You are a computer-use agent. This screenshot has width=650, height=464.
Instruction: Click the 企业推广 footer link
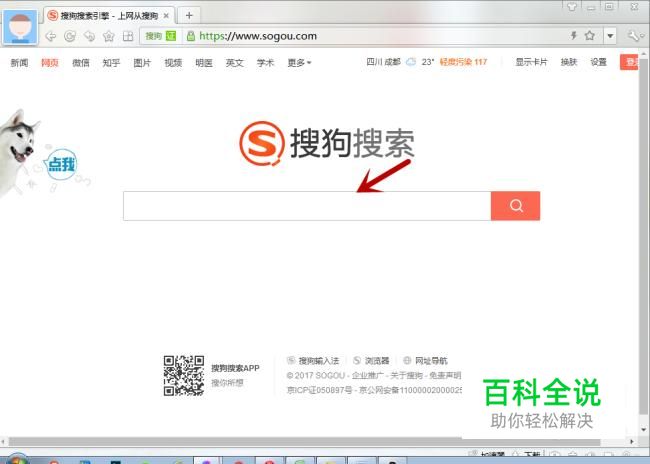368,375
